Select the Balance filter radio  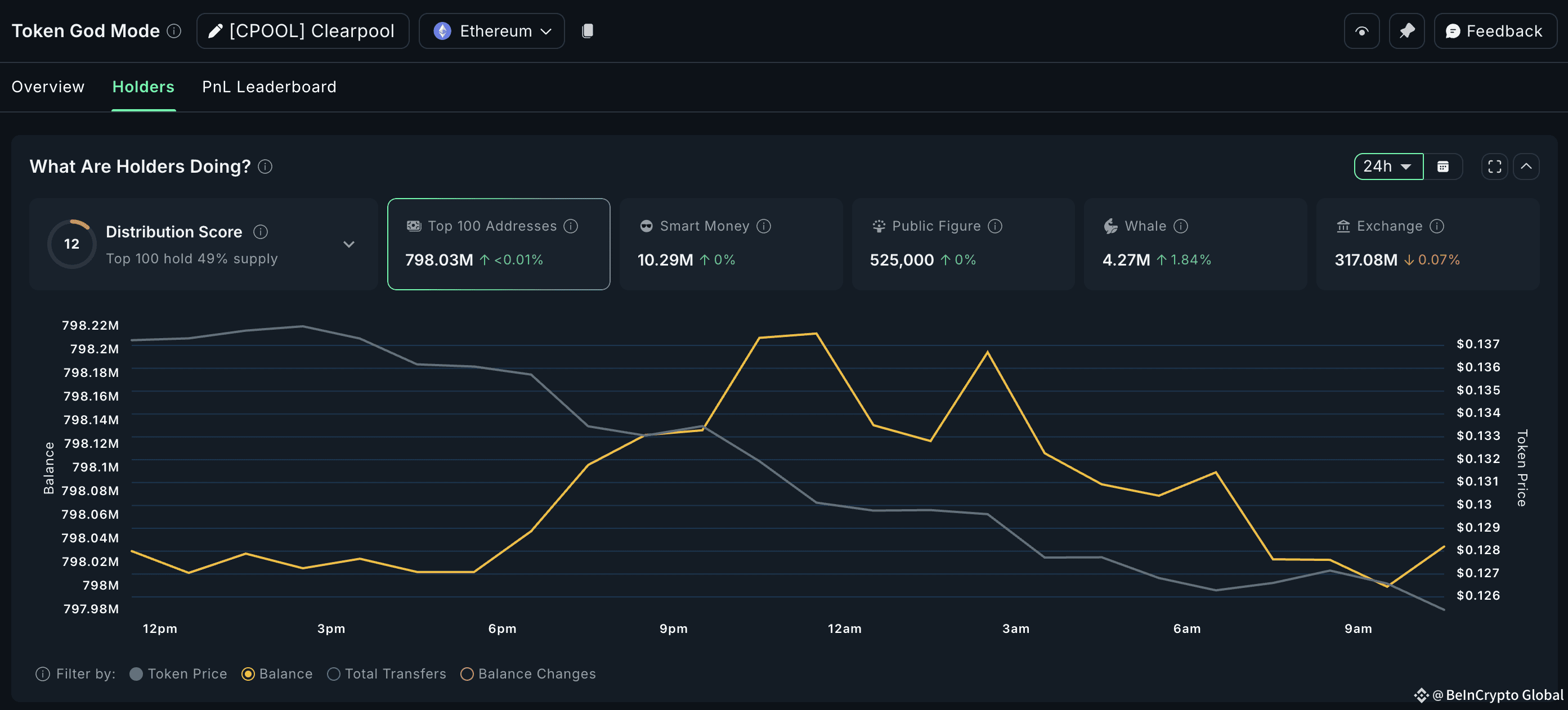pos(248,674)
